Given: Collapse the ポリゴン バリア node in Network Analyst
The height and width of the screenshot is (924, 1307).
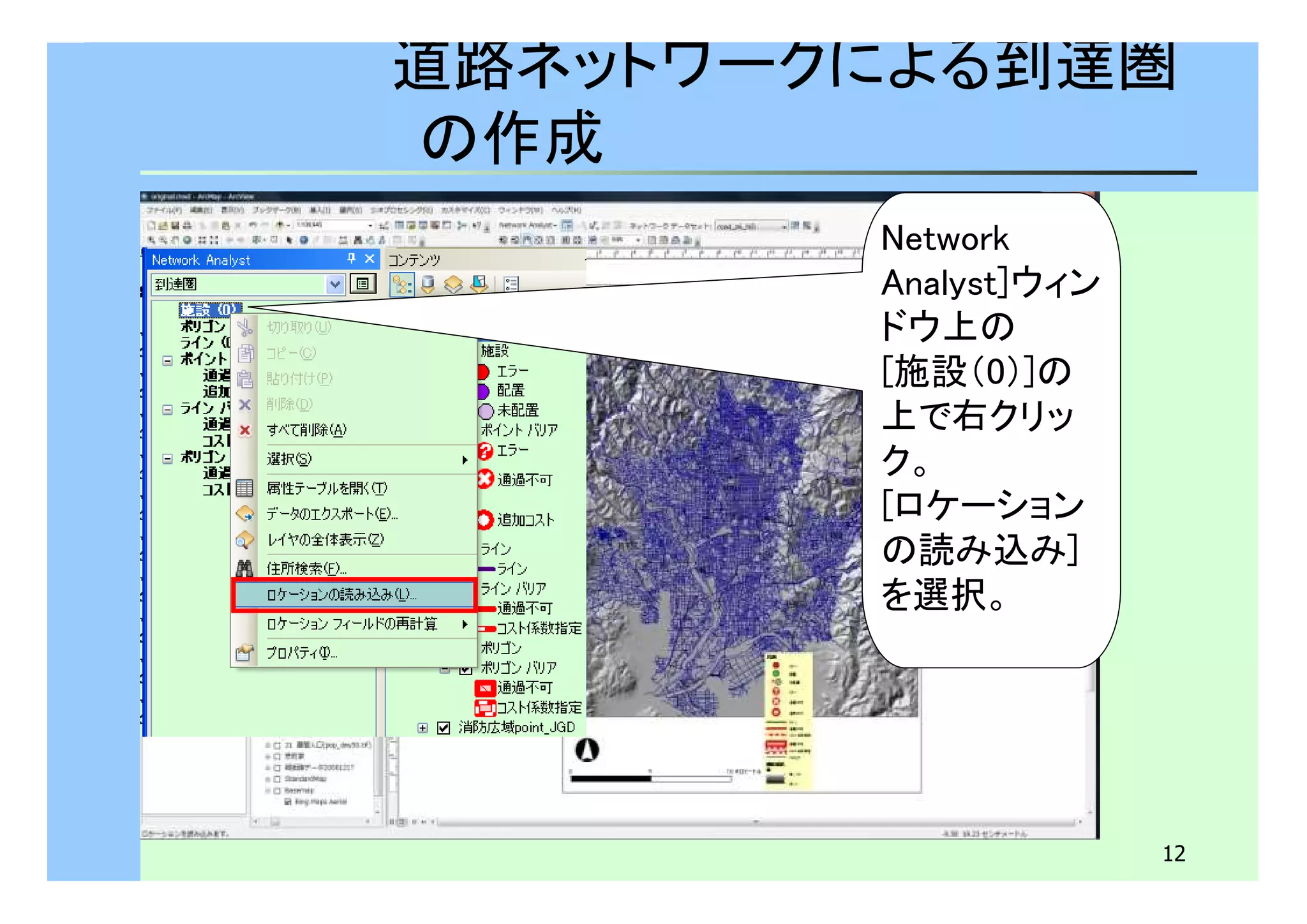Looking at the screenshot, I should [167, 458].
